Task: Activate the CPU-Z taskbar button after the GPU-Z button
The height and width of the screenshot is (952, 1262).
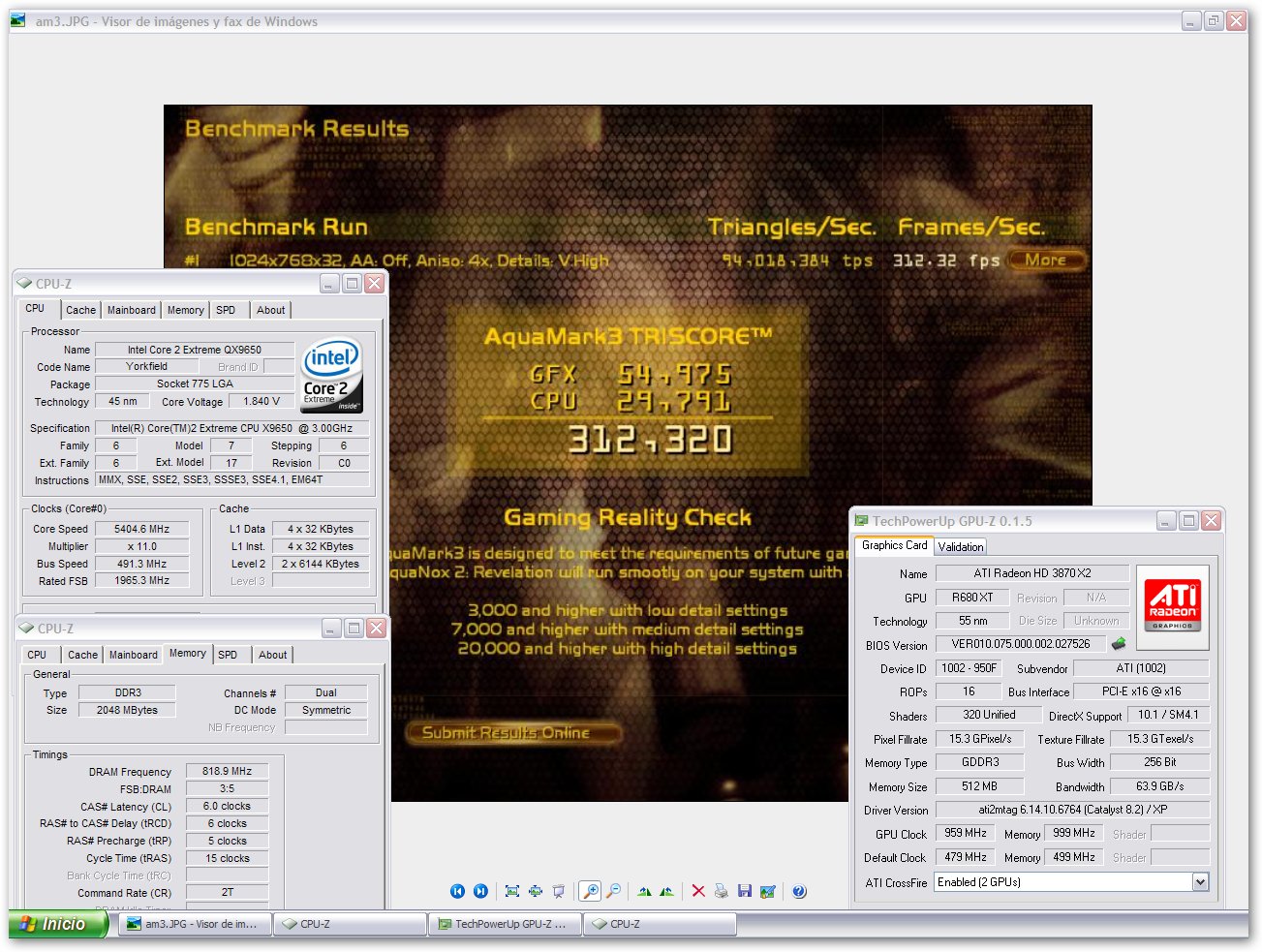Action: tap(660, 924)
